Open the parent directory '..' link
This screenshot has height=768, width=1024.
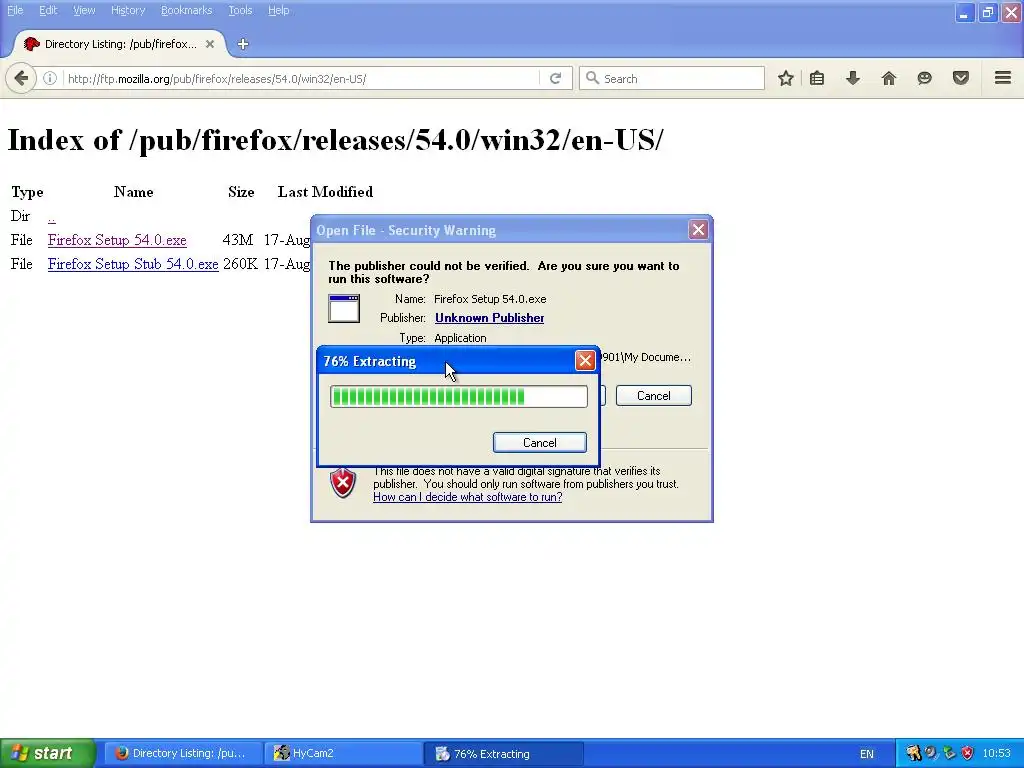coord(52,216)
